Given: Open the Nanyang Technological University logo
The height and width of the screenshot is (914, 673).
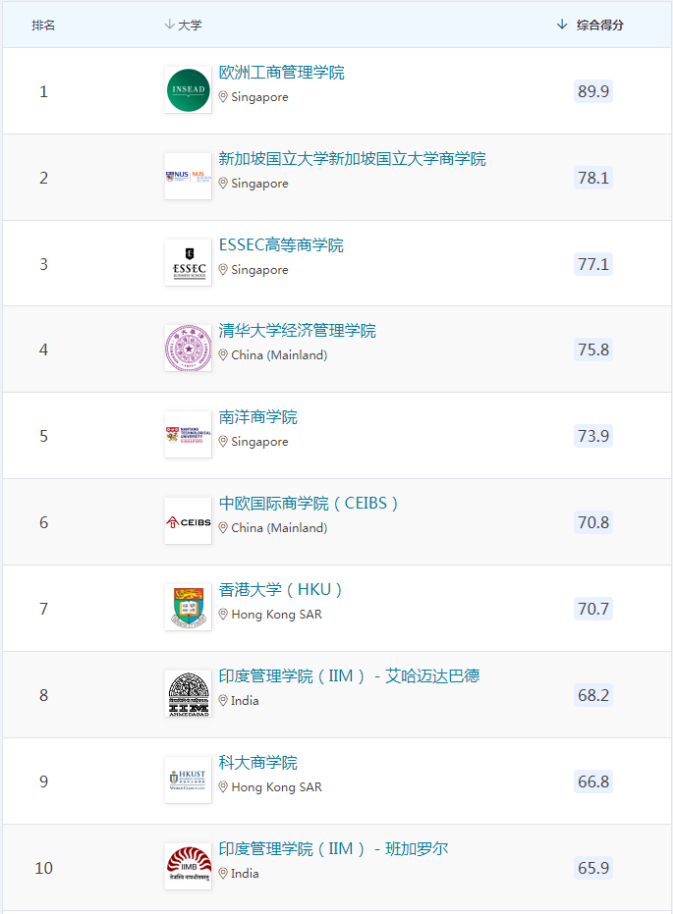Looking at the screenshot, I should pos(188,435).
